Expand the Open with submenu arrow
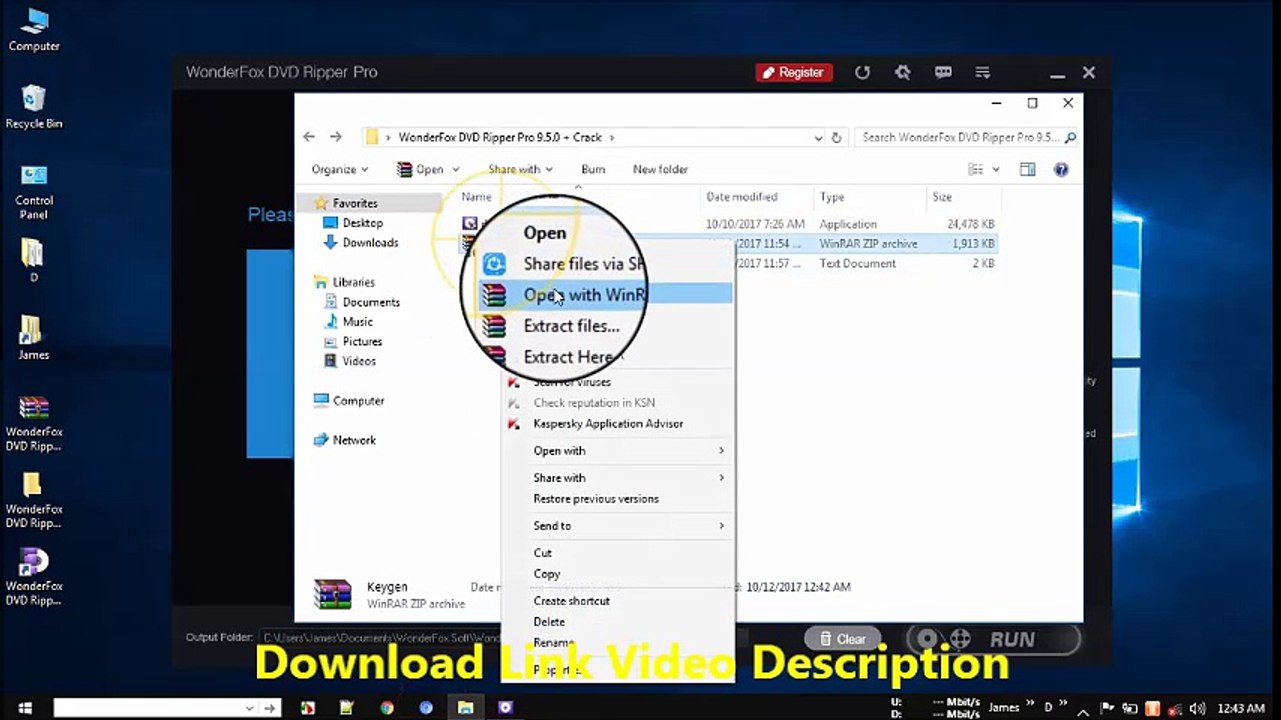 coord(721,451)
